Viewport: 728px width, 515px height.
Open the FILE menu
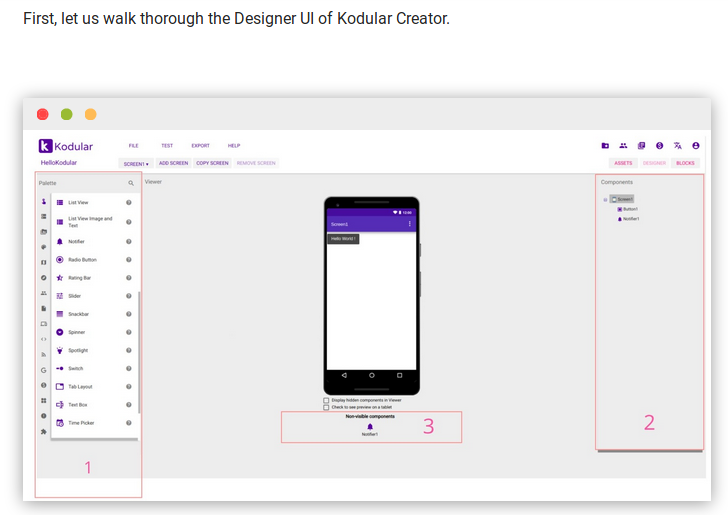(x=134, y=146)
